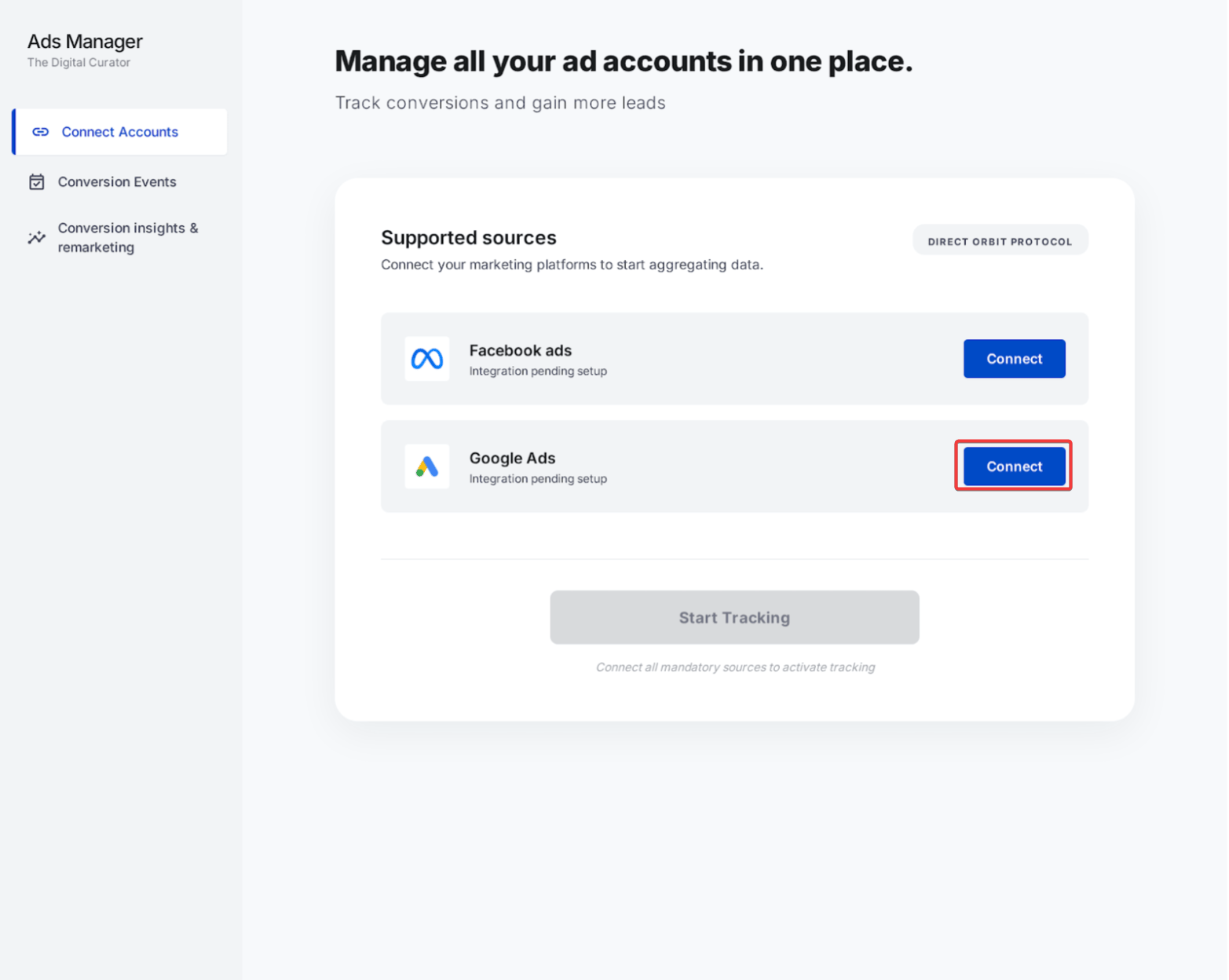The height and width of the screenshot is (980, 1229).
Task: Click 'Integration pending setup' under Google Ads
Action: point(538,478)
